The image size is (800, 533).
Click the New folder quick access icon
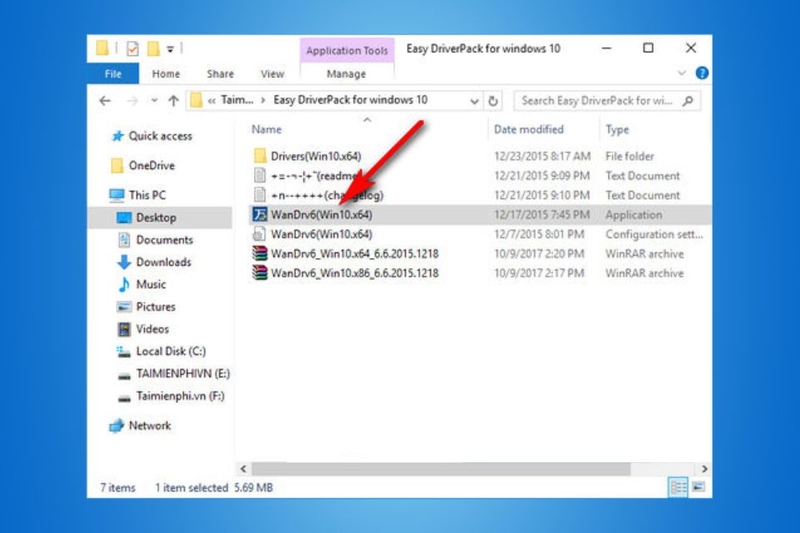153,48
